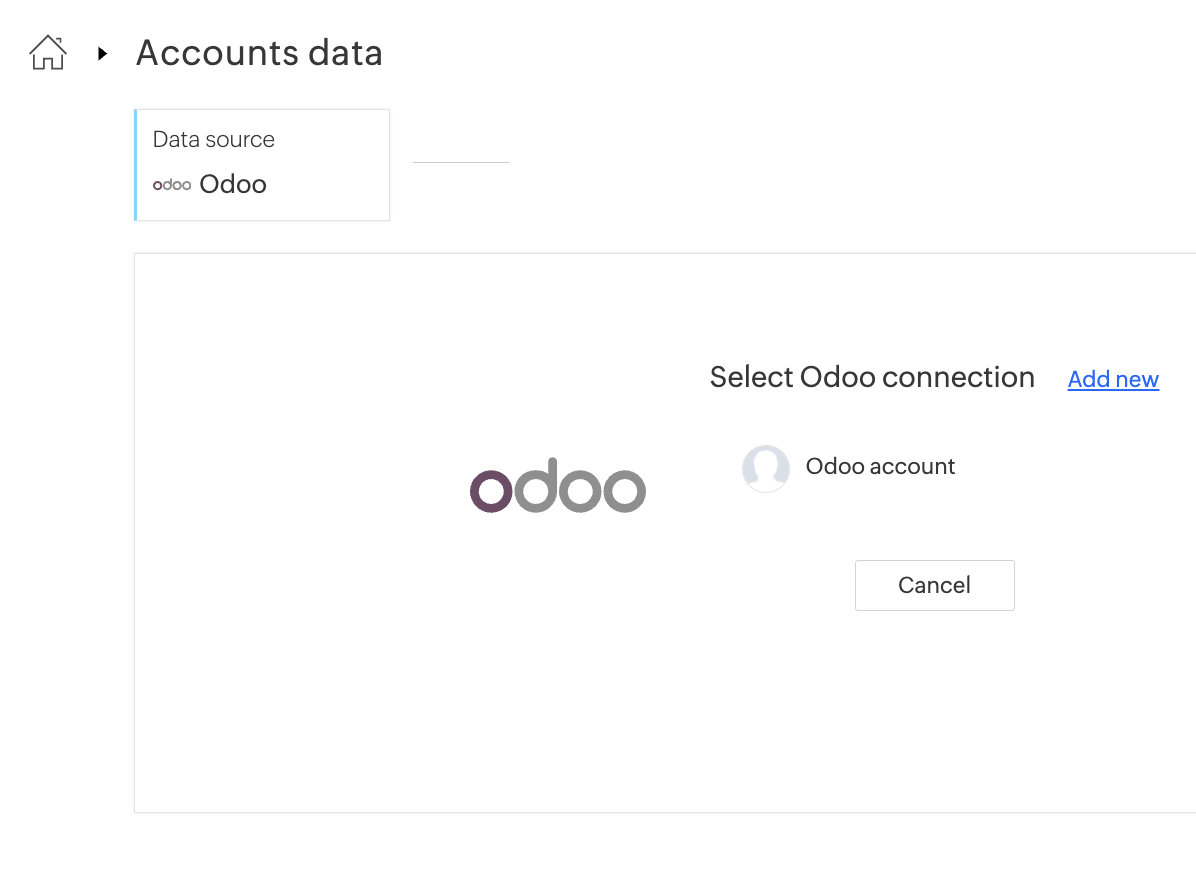The image size is (1196, 882).
Task: Select the Data source step card
Action: 262,165
